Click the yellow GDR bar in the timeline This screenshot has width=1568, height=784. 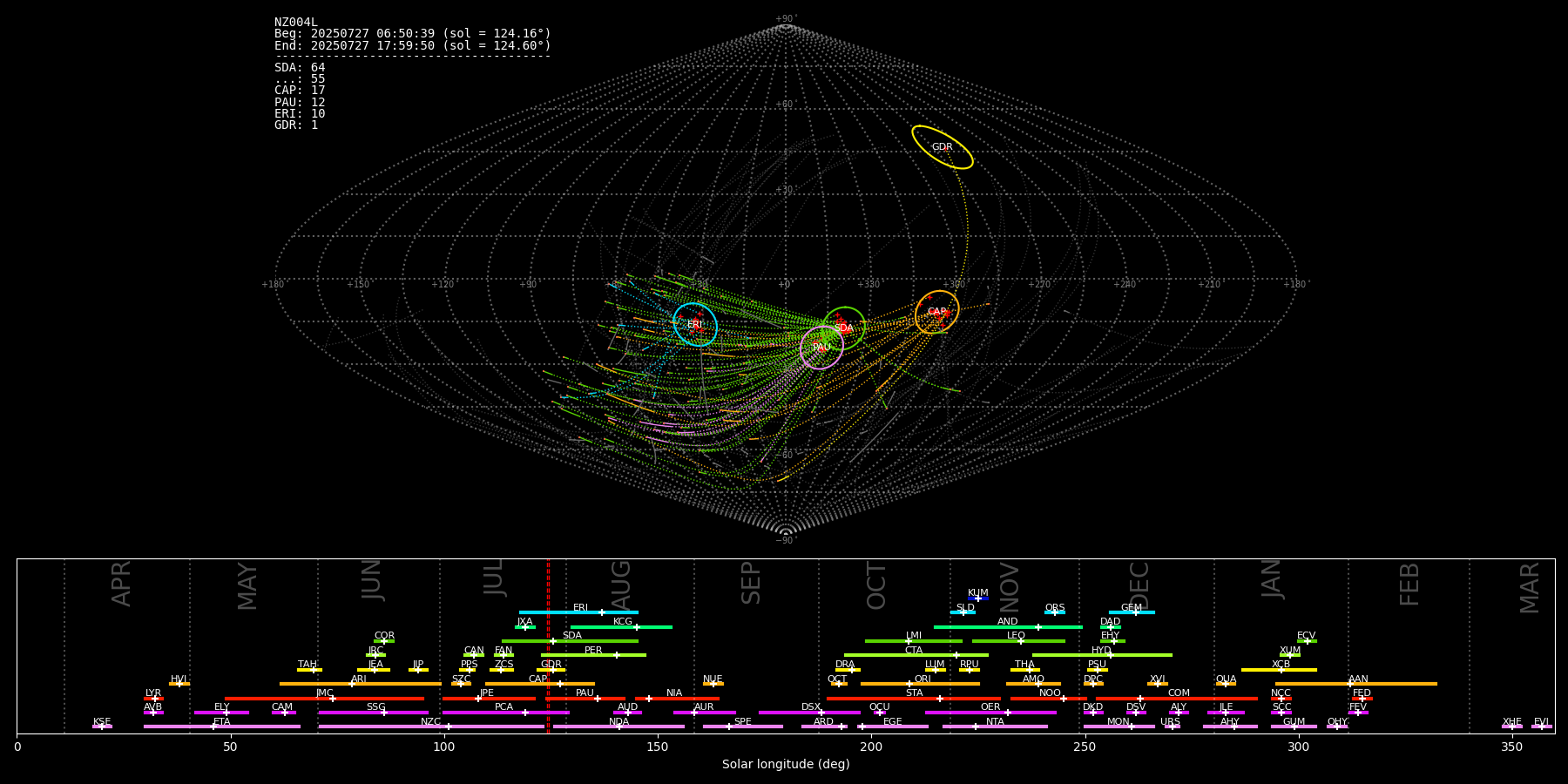(x=551, y=670)
